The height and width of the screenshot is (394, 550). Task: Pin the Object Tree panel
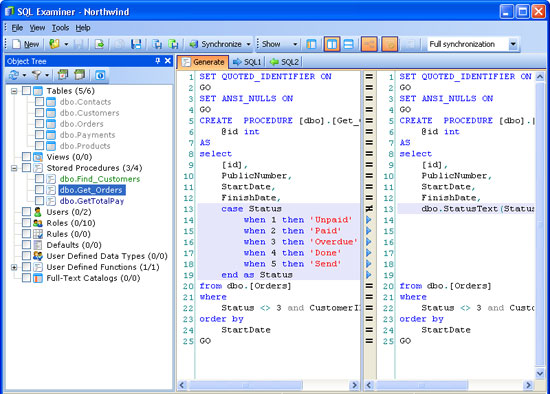[157, 61]
